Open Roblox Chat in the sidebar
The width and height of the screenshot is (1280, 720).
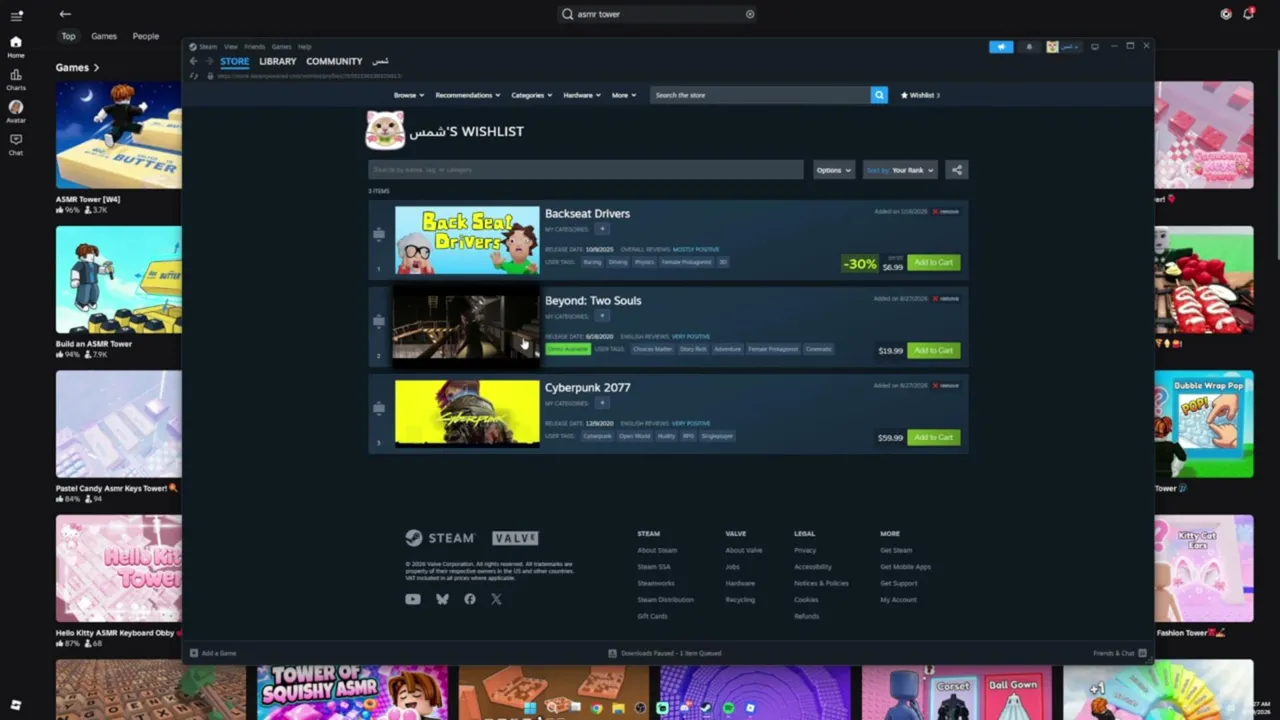(x=16, y=144)
